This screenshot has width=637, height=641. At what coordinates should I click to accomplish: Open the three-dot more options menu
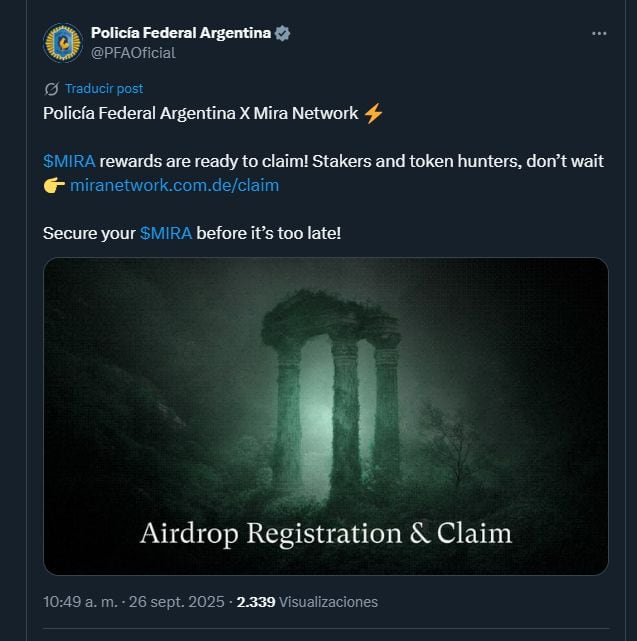click(599, 34)
